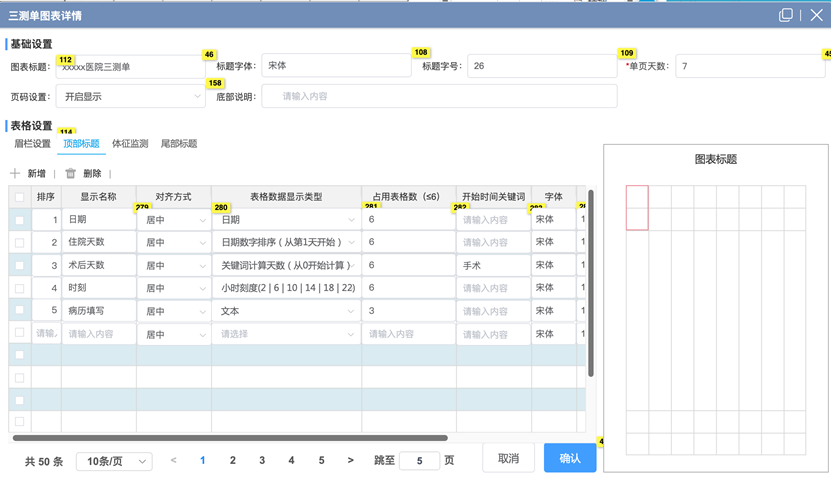831x477 pixels.
Task: Check the checkbox of the empty input row
Action: point(20,332)
